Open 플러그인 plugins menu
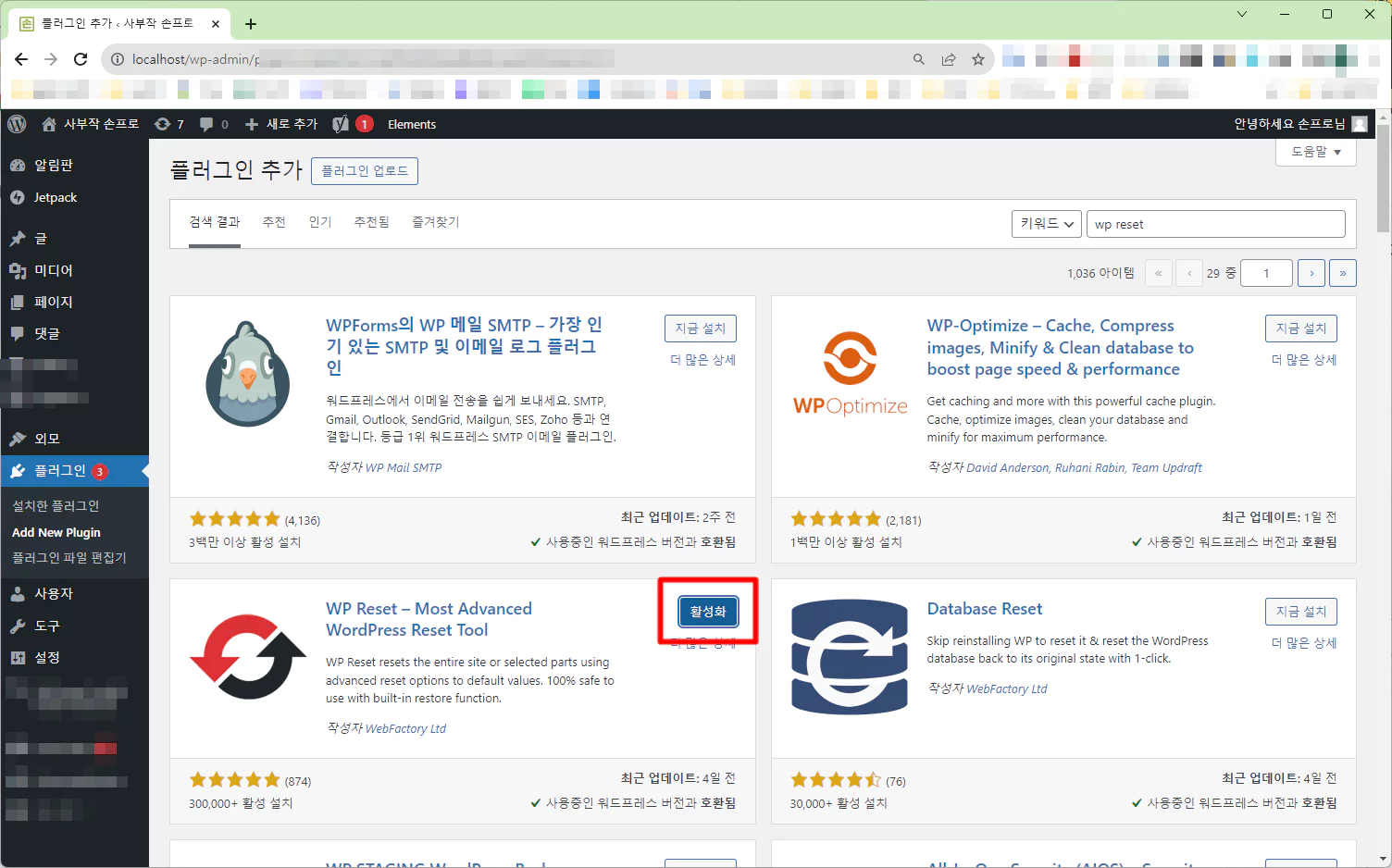 74,471
